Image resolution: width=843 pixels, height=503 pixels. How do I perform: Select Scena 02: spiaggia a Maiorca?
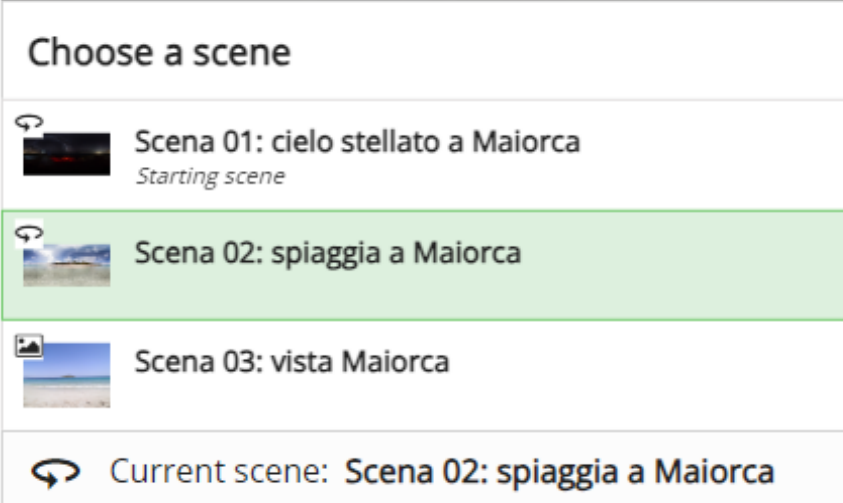[x=328, y=253]
